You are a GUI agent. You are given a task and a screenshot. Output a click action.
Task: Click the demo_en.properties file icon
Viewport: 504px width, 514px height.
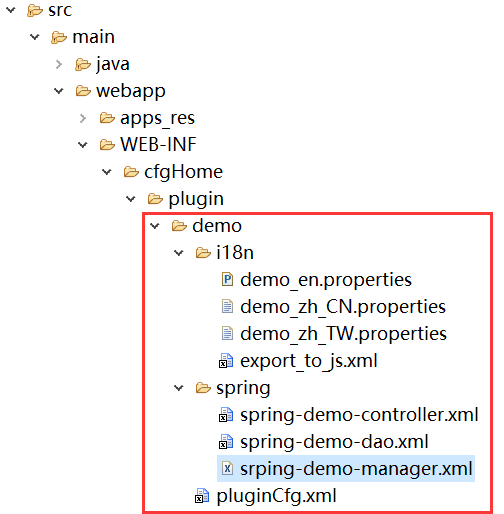(227, 279)
